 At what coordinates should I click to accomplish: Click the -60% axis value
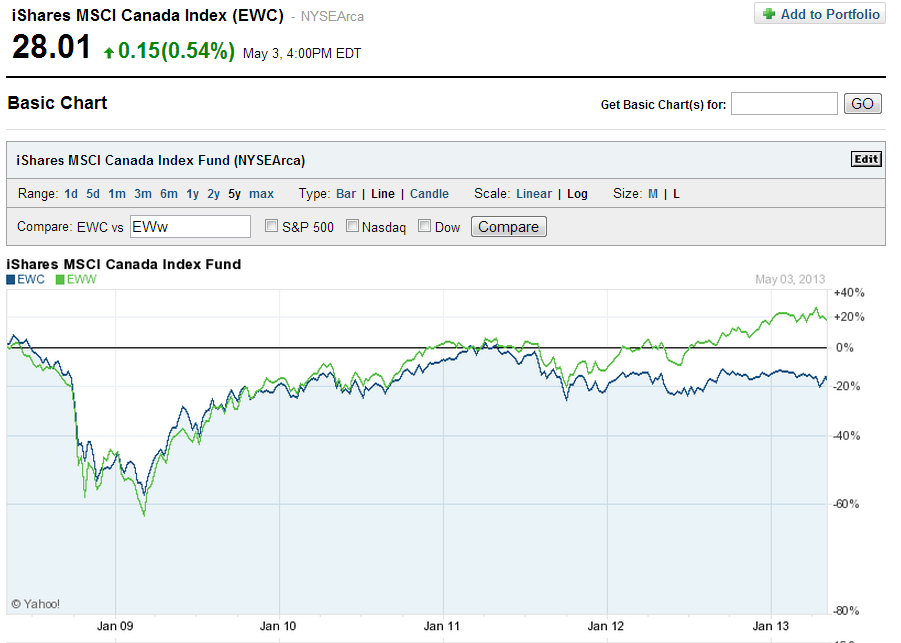click(x=846, y=504)
